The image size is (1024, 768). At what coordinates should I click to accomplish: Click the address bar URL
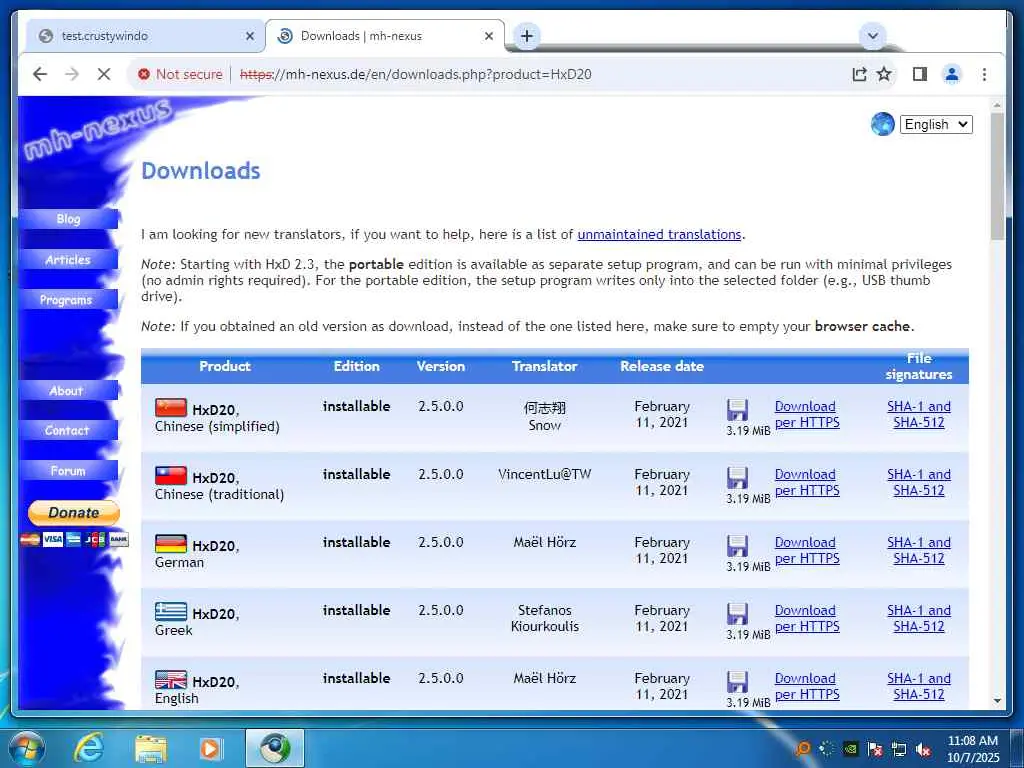415,74
